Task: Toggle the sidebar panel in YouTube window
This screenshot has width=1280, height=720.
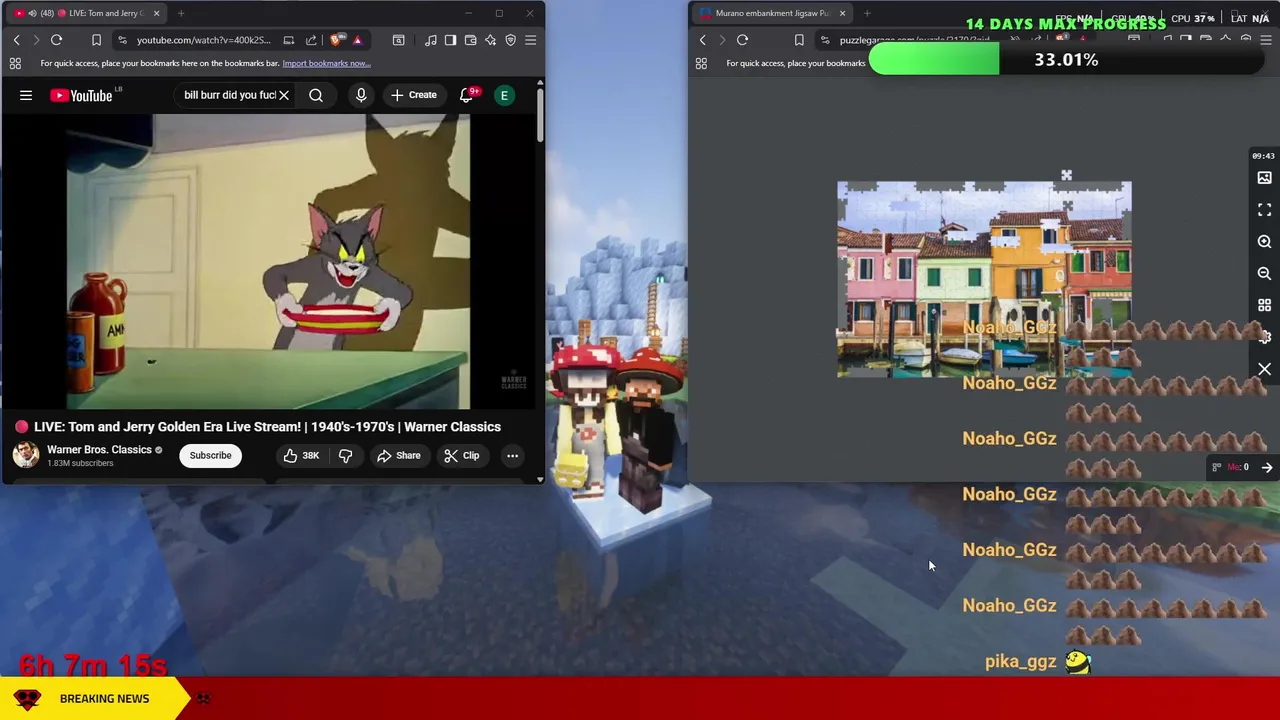Action: (450, 40)
